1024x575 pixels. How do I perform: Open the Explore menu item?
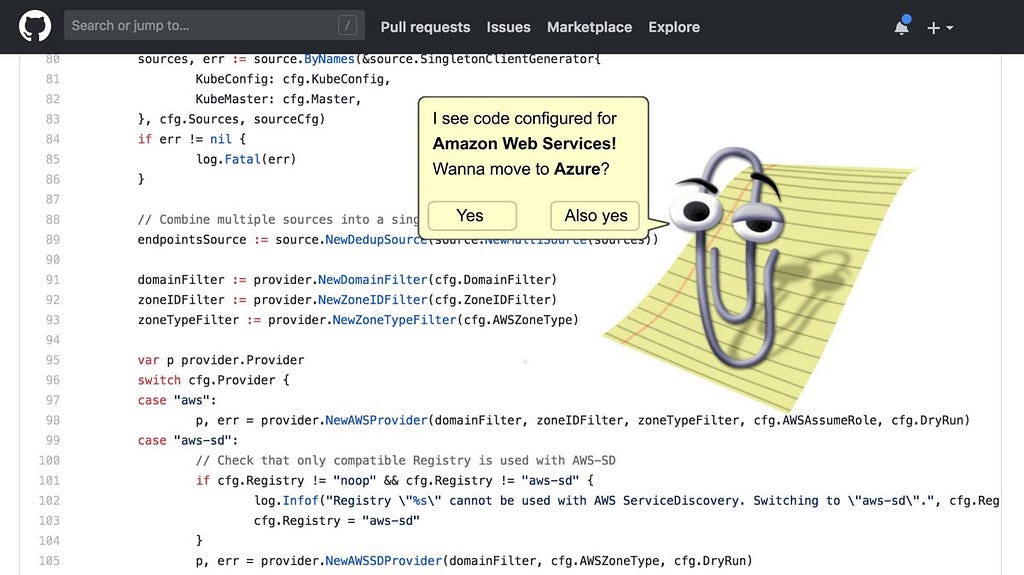[674, 27]
